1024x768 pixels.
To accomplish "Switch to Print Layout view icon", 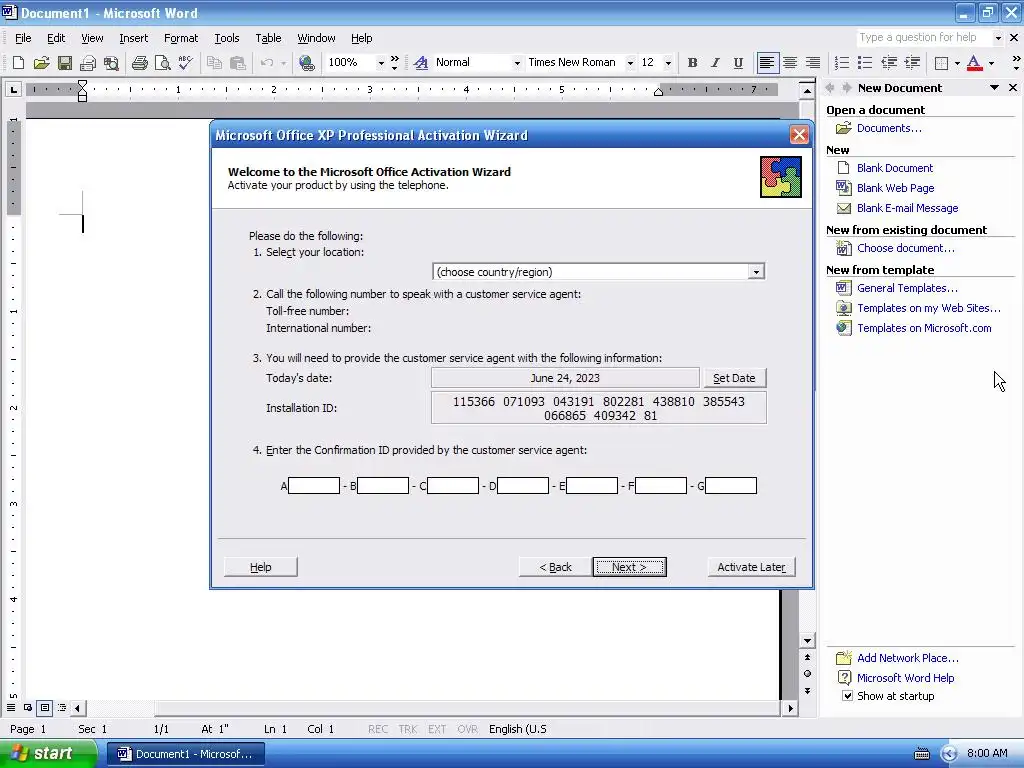I will [x=44, y=707].
